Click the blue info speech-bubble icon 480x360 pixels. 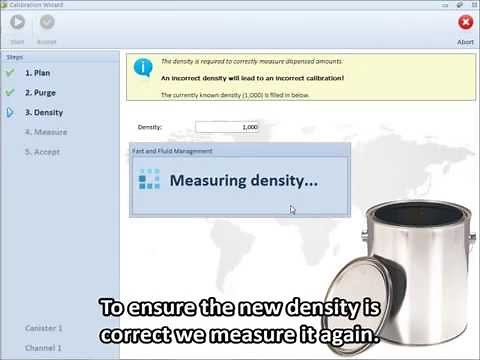[143, 67]
